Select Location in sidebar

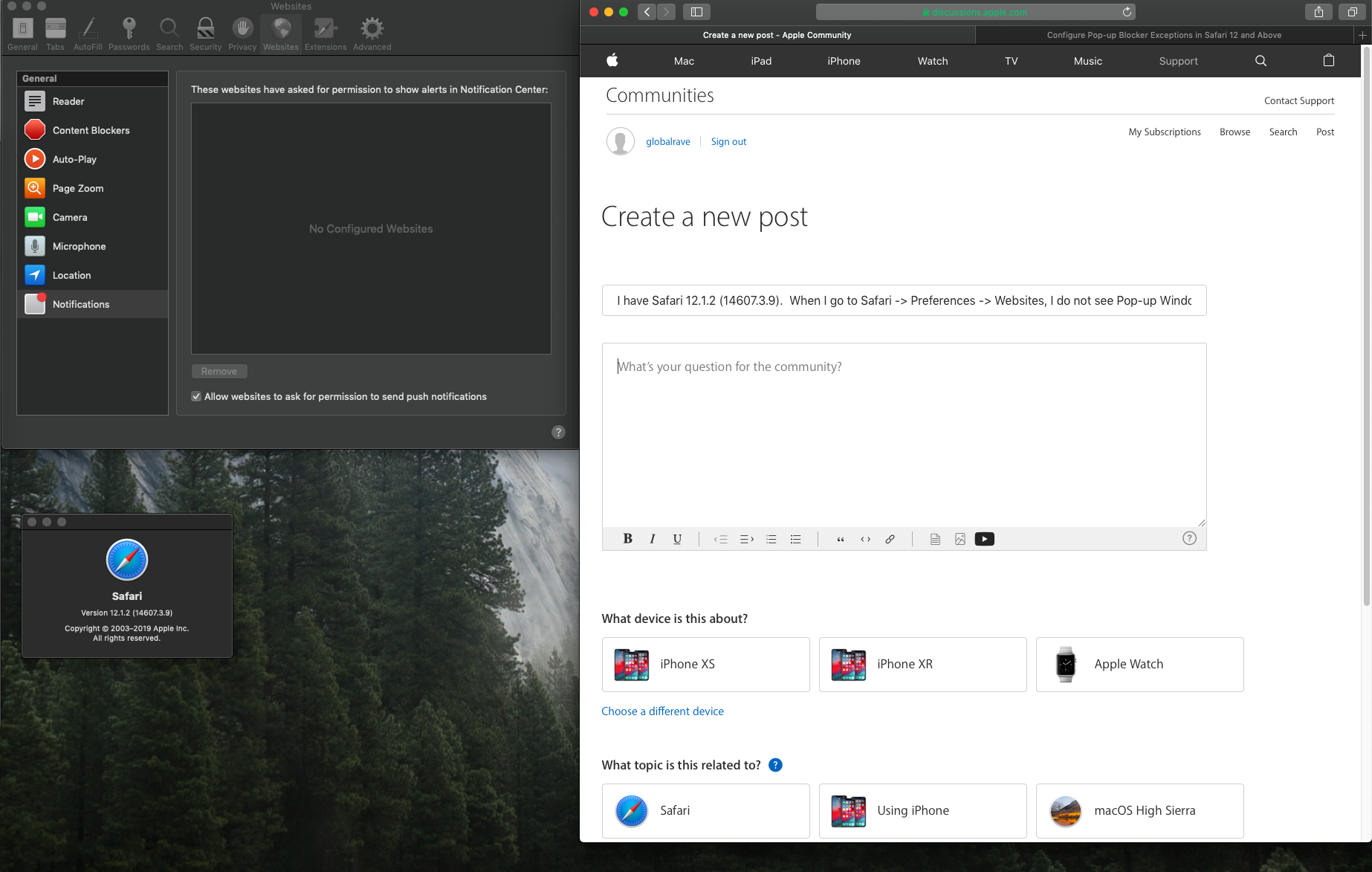pos(93,275)
